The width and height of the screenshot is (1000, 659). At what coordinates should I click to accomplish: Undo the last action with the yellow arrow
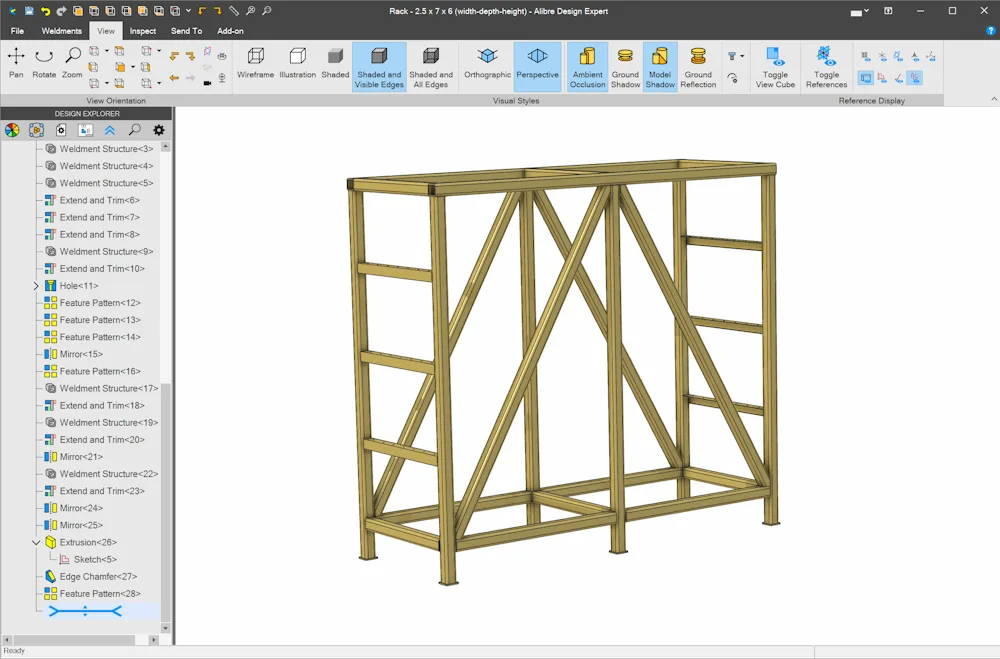click(45, 11)
